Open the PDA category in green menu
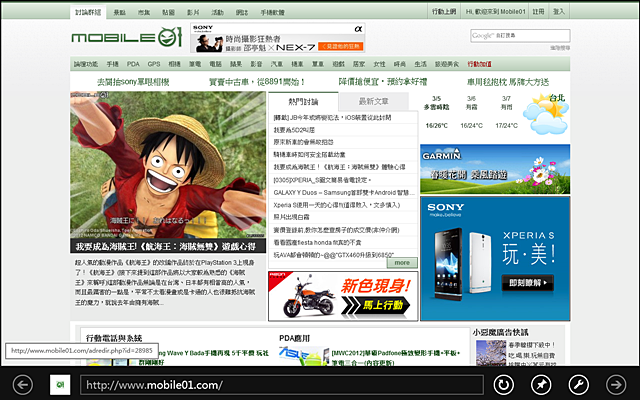The height and width of the screenshot is (400, 640). [x=133, y=64]
